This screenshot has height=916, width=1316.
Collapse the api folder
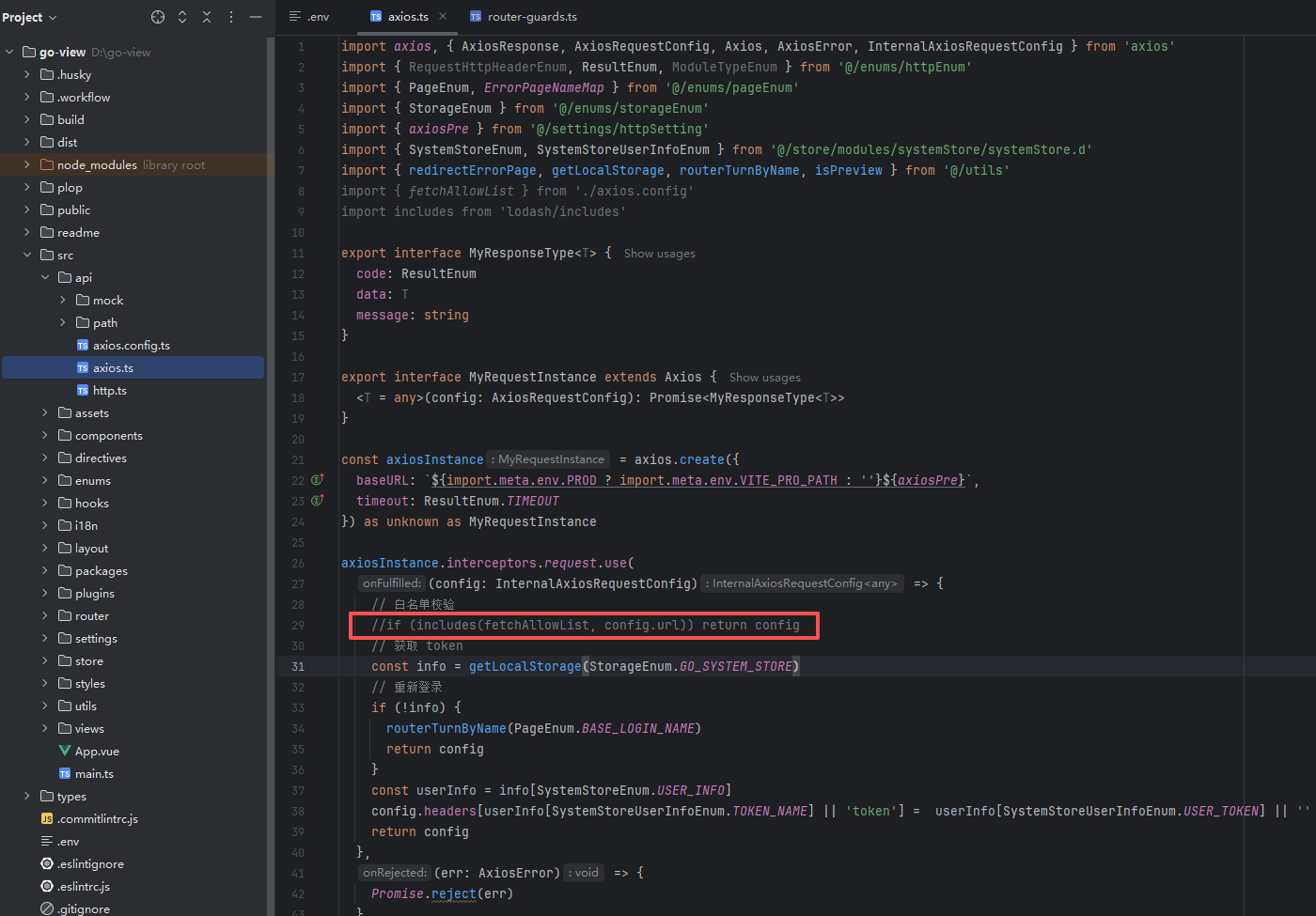[45, 278]
